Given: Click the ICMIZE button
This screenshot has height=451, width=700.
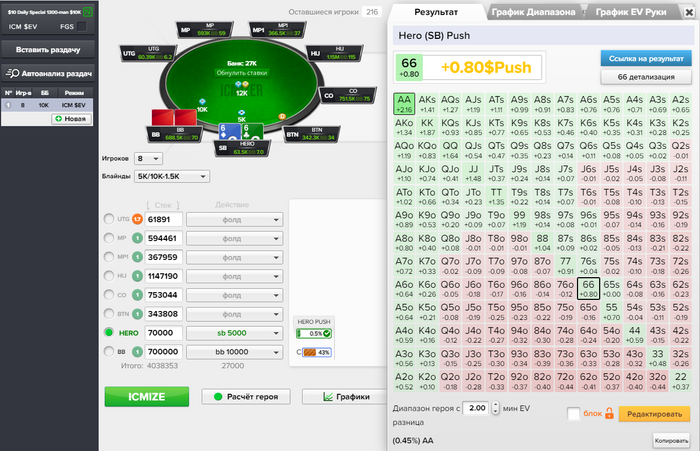Looking at the screenshot, I should 147,397.
